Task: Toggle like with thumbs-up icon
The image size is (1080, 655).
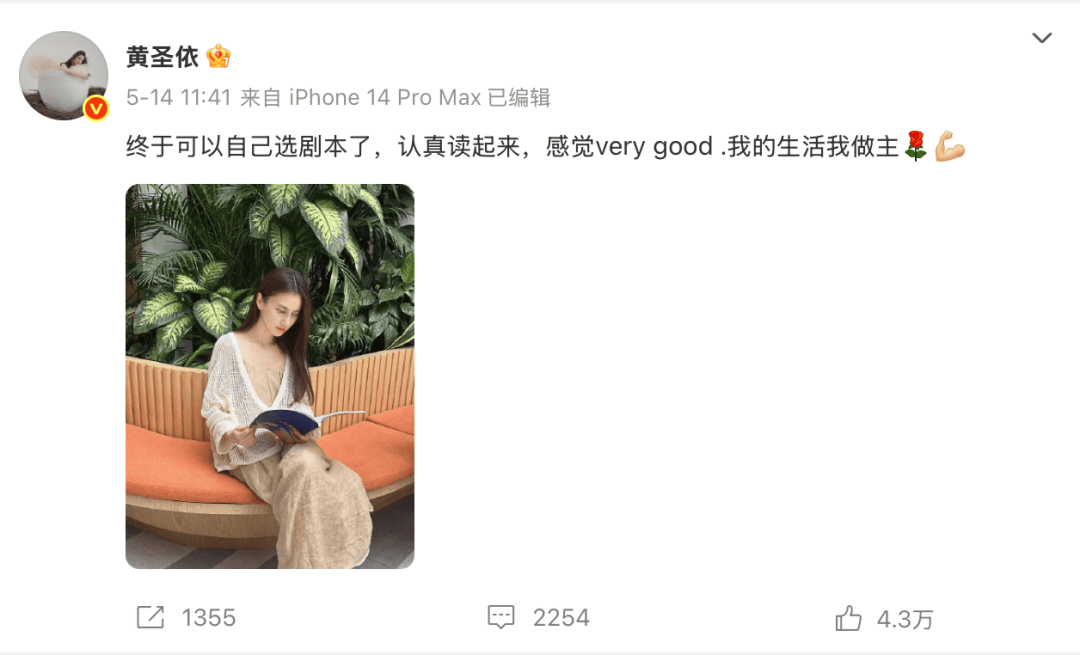Action: [x=848, y=618]
